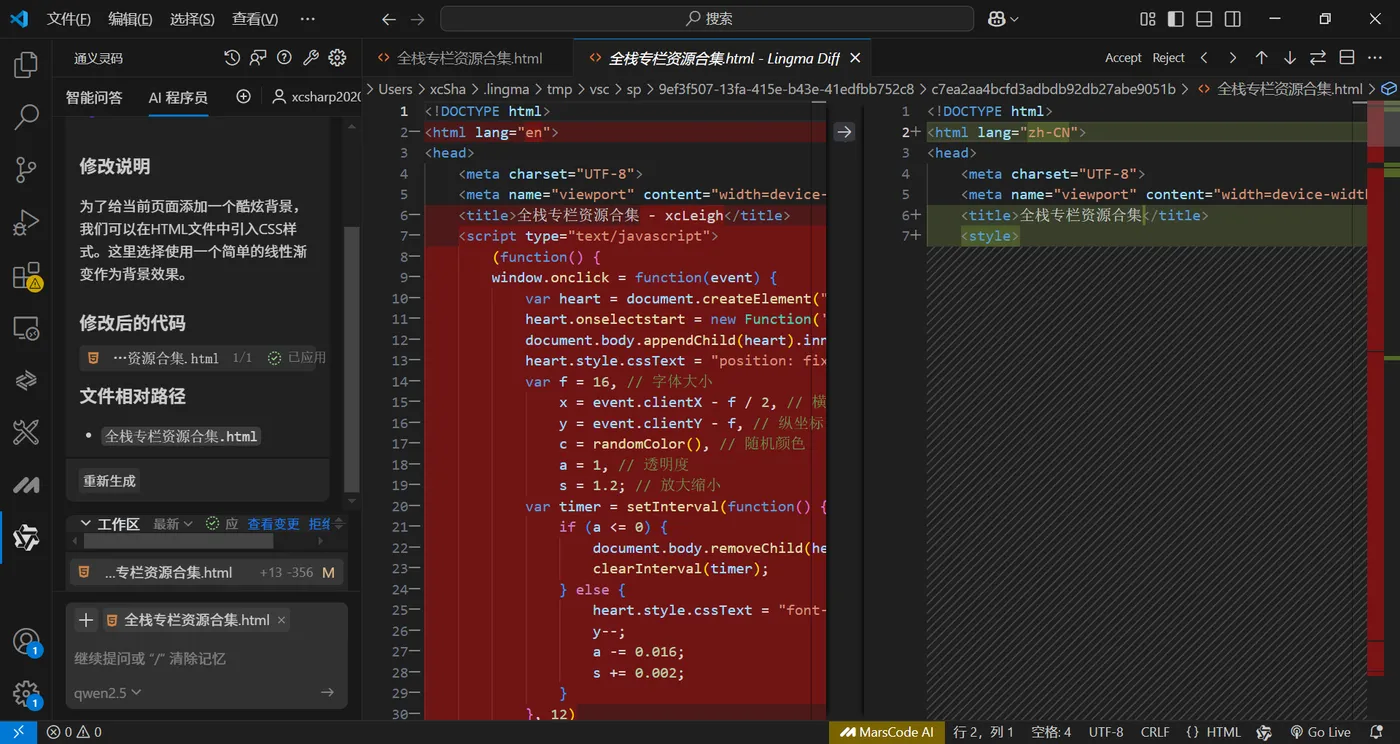
Task: Click the 重新生成 button
Action: [x=109, y=481]
